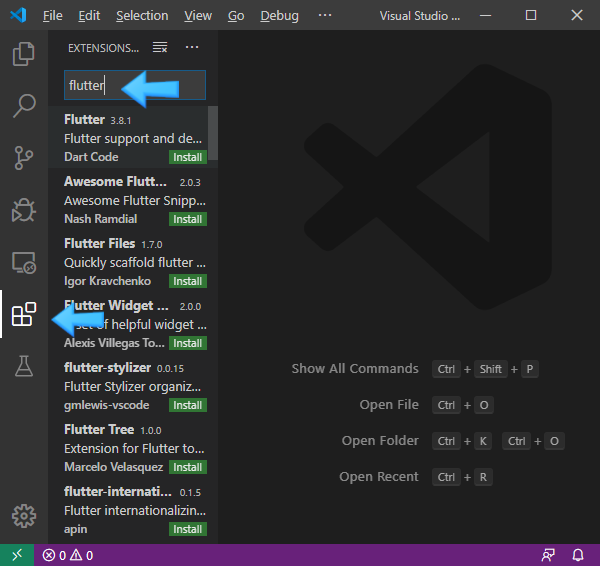Open Extensions panel more actions menu

(x=192, y=47)
